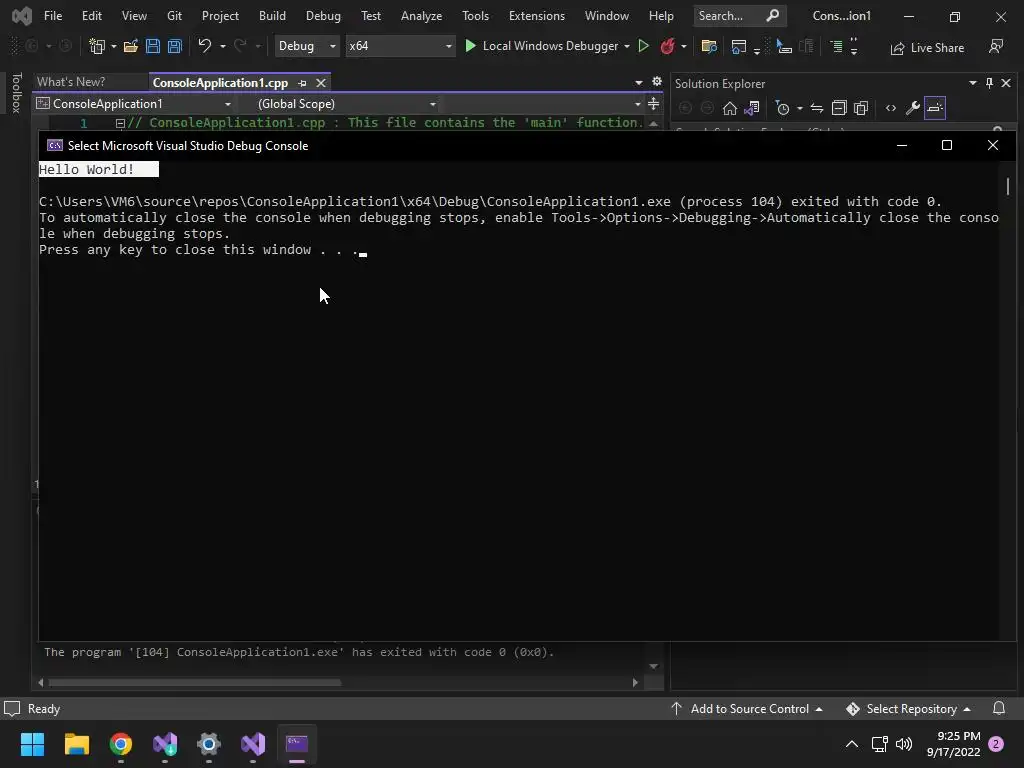Close the ConsoleApplication1.cpp tab
Image resolution: width=1024 pixels, height=768 pixels.
[x=321, y=83]
